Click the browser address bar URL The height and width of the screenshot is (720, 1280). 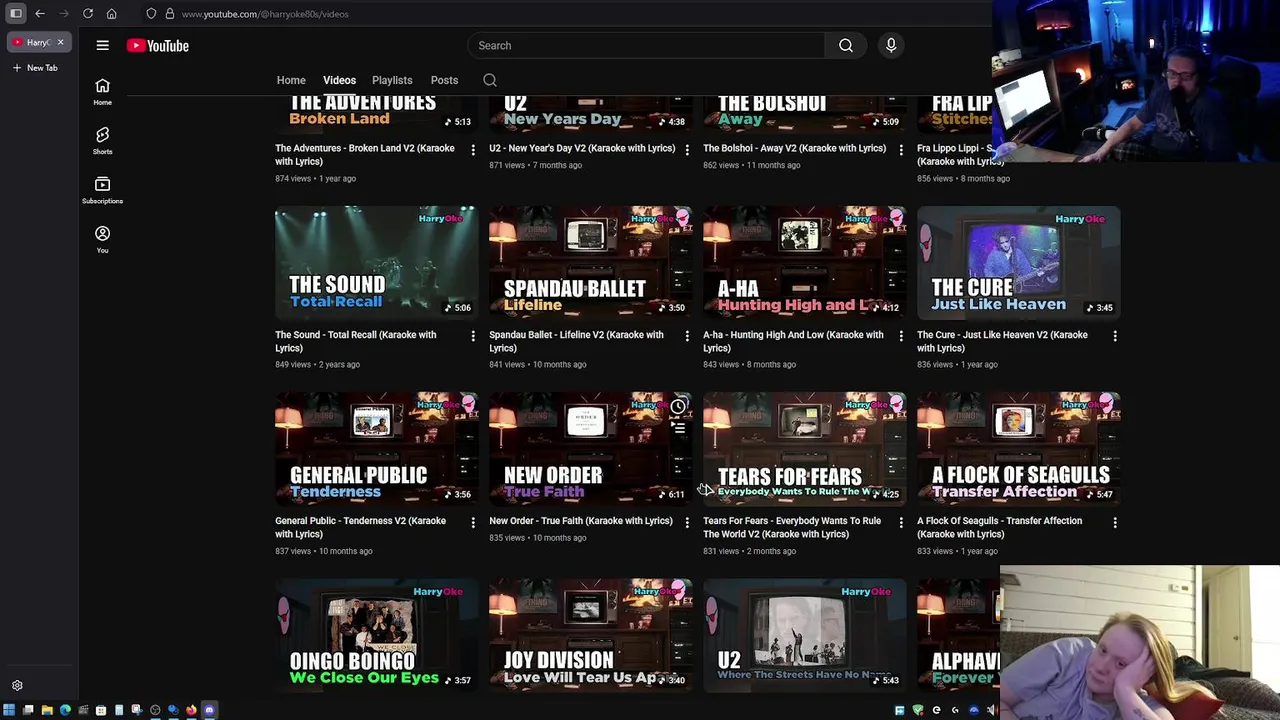point(265,14)
